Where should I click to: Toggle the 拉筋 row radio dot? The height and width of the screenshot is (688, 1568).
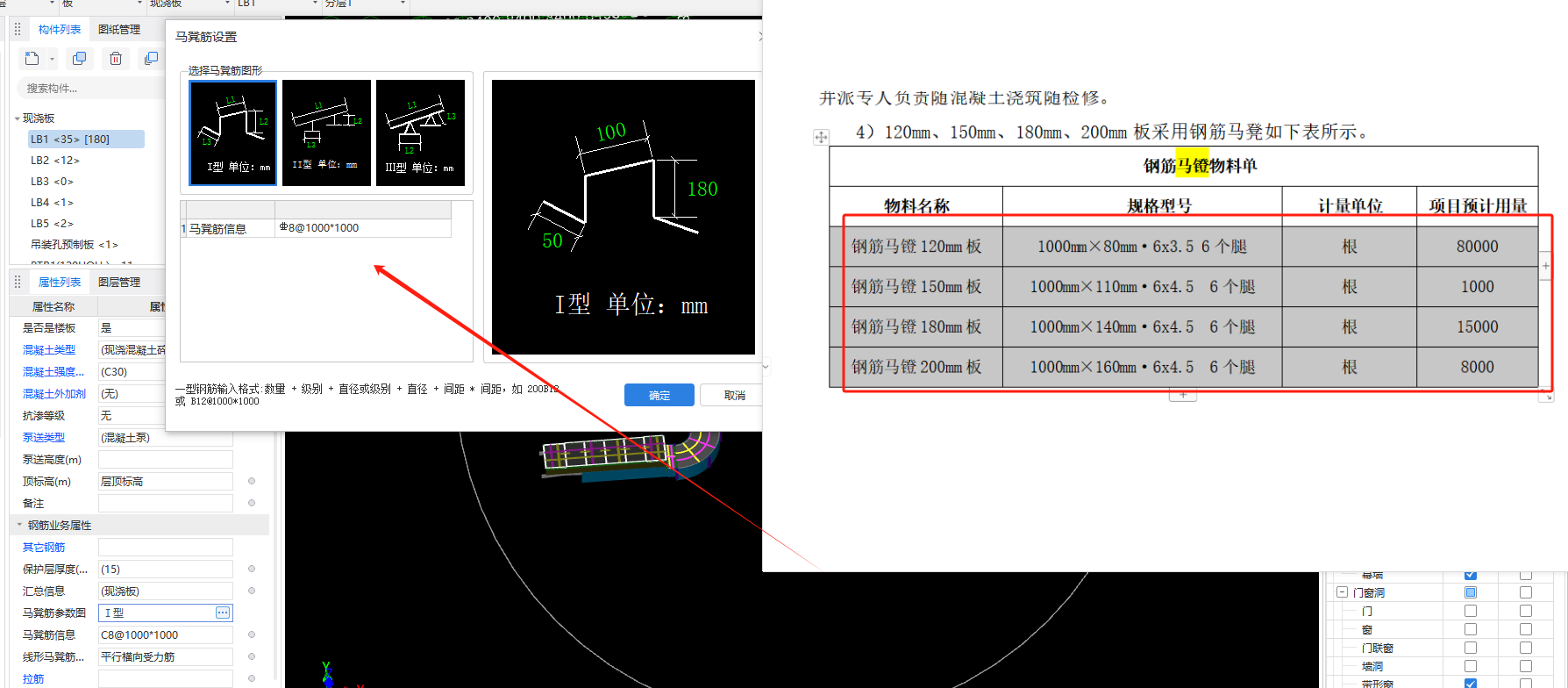[x=252, y=678]
